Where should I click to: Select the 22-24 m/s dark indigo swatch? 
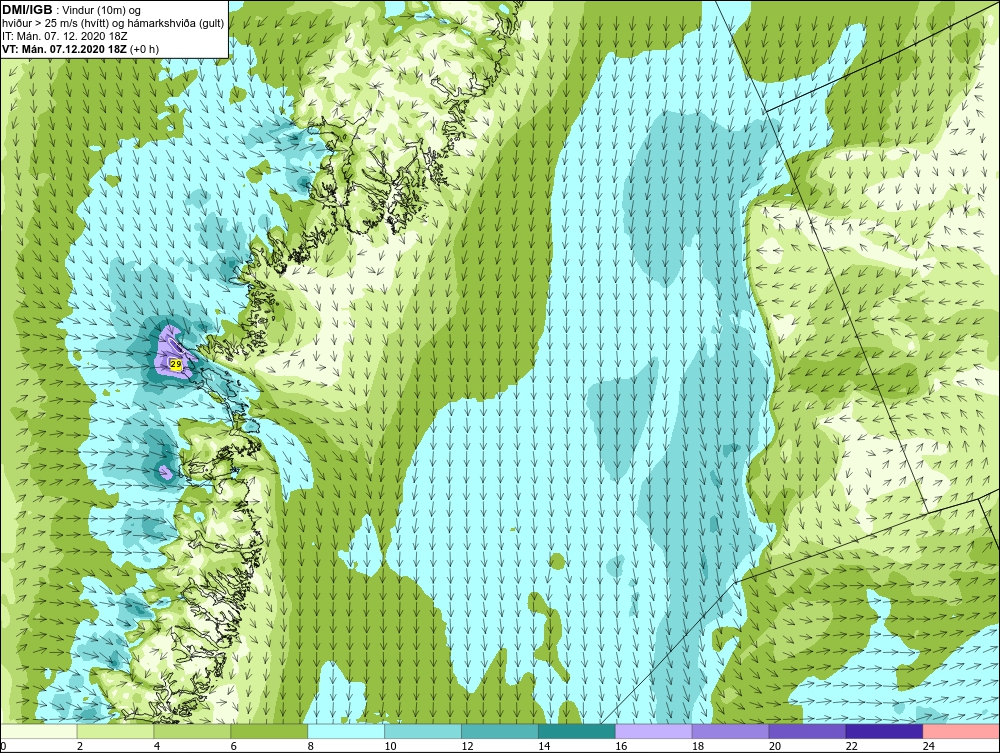884,731
